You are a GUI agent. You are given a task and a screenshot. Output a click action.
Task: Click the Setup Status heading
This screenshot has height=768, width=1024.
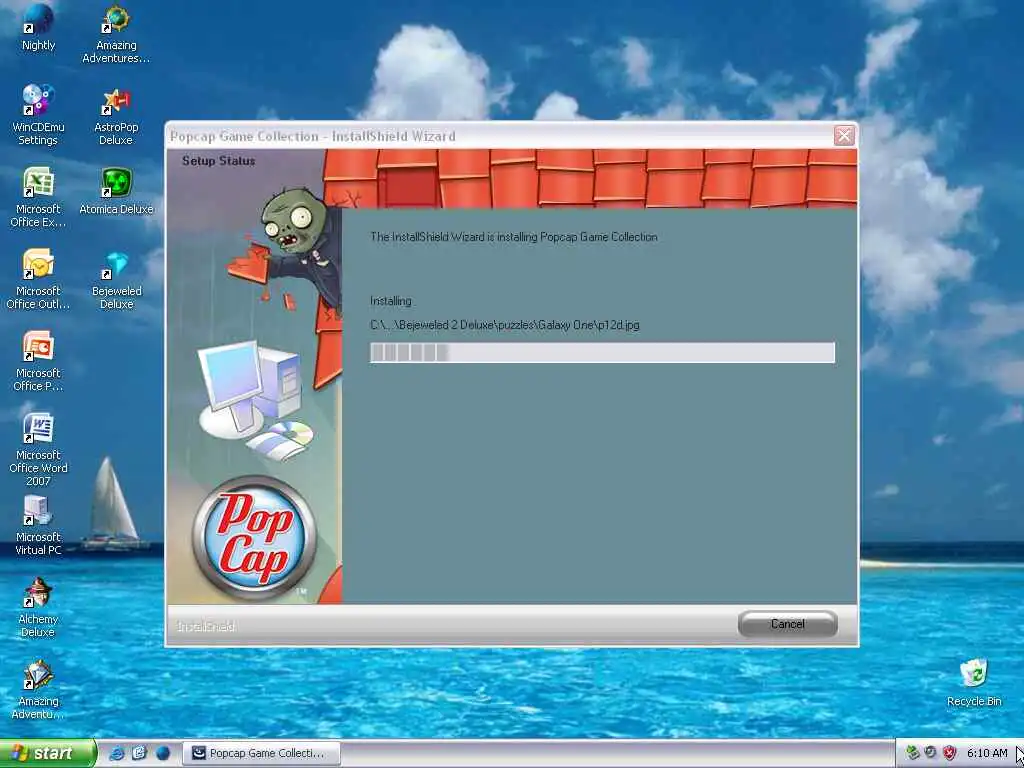tap(218, 161)
